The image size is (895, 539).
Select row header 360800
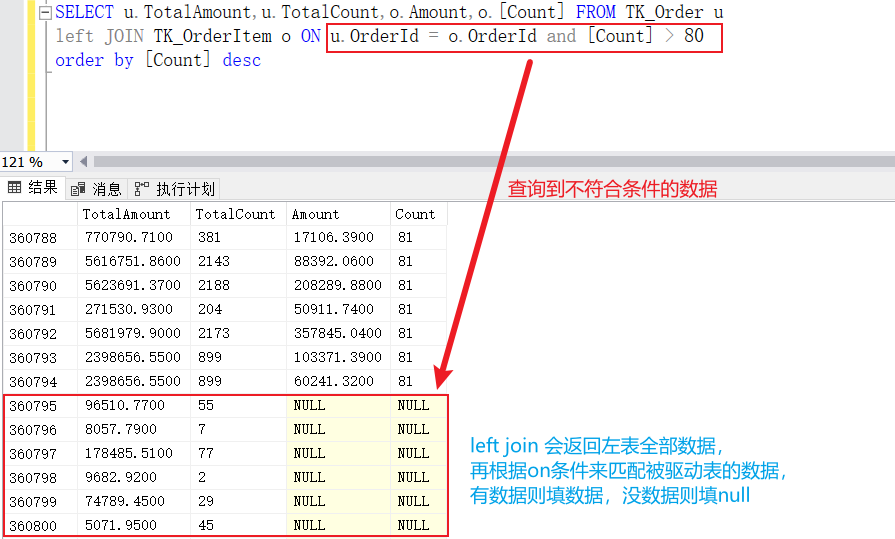click(x=40, y=525)
